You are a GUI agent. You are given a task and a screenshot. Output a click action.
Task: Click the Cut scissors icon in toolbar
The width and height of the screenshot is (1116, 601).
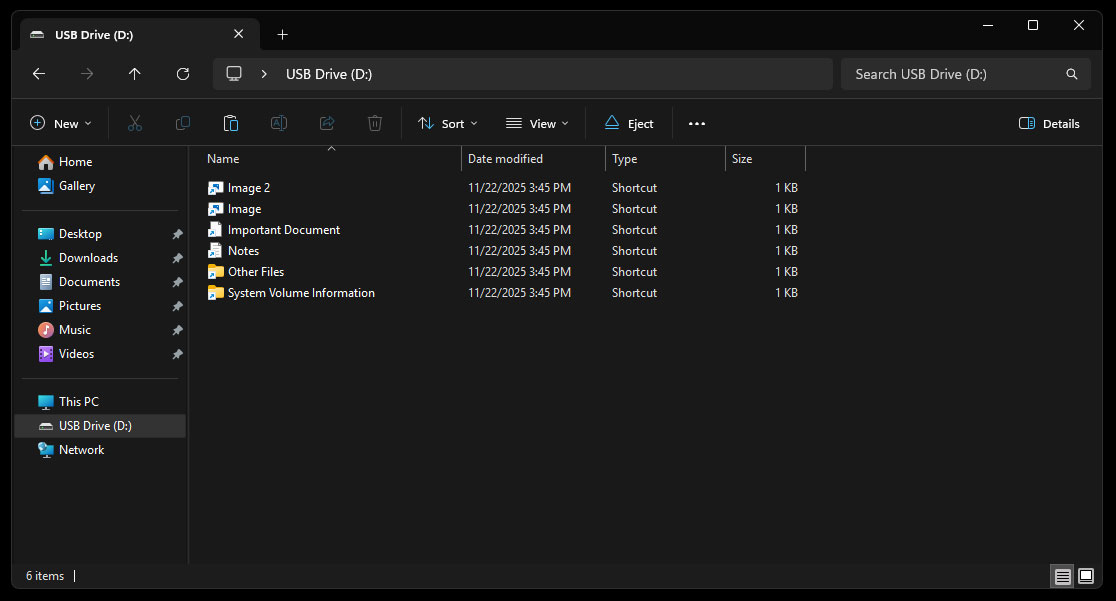[135, 123]
